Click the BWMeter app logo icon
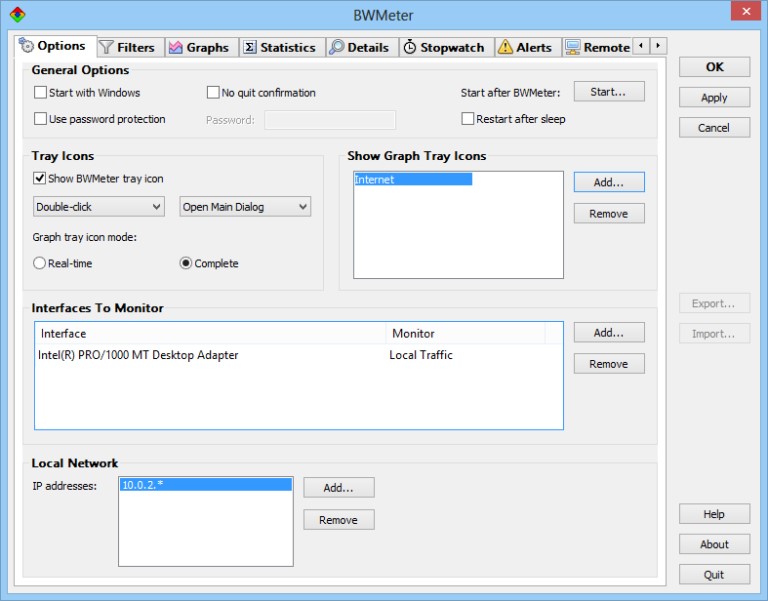This screenshot has width=768, height=601. [18, 15]
